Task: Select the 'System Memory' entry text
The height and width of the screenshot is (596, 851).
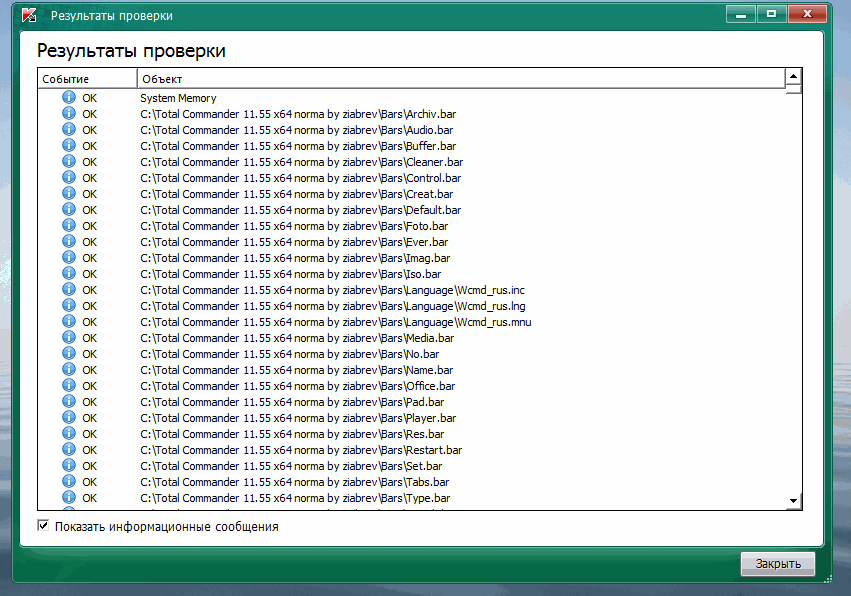Action: (178, 98)
